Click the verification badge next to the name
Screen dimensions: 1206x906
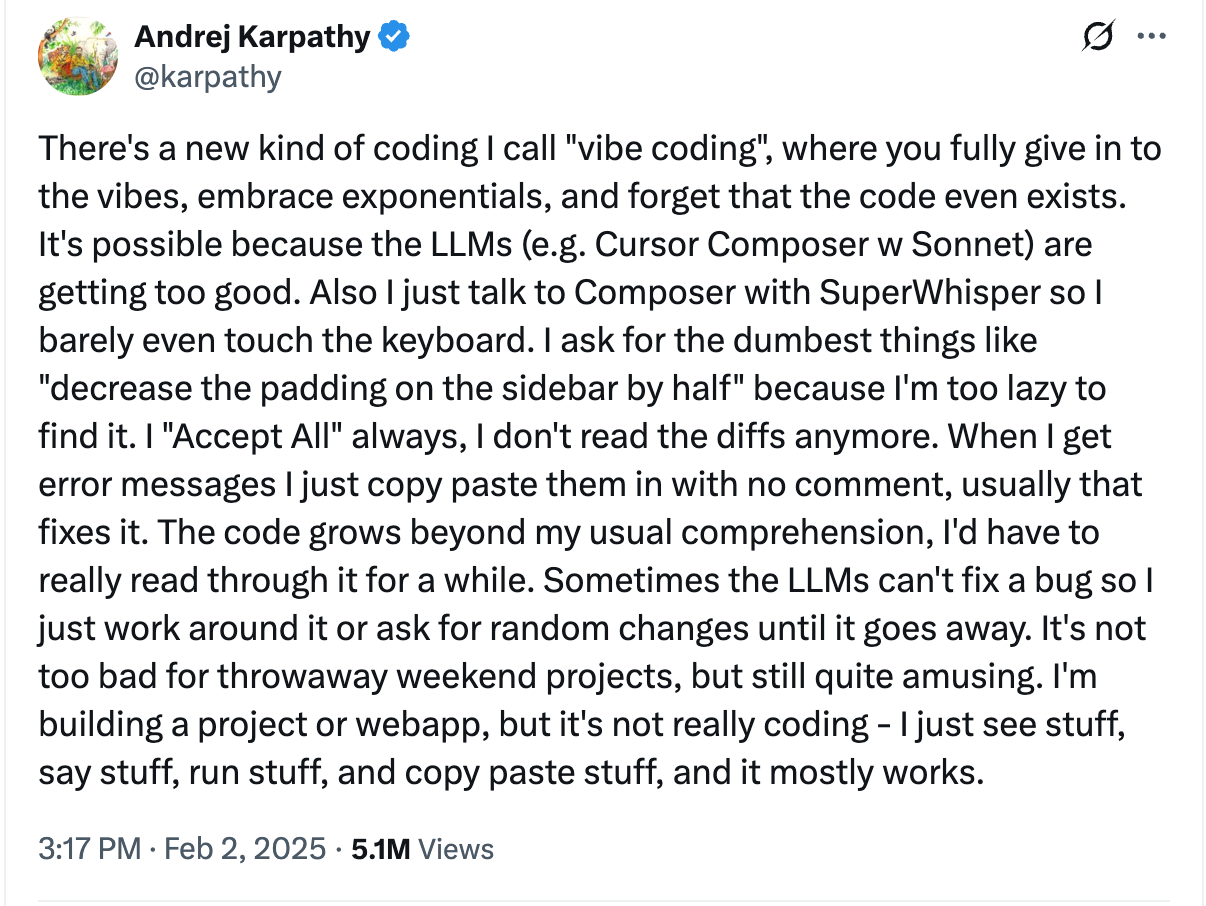[391, 35]
